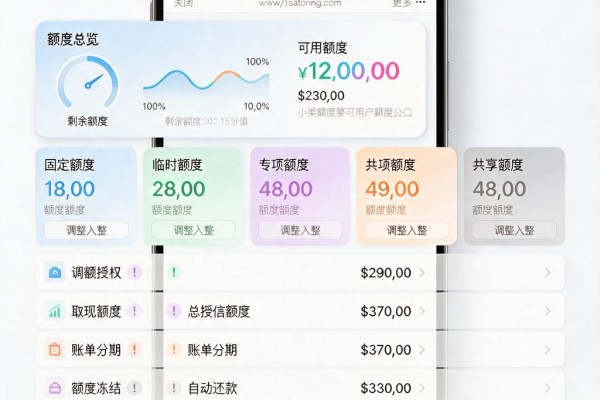Click red alert badge beside 账单分期 icon row
The image size is (600, 400).
(x=134, y=349)
